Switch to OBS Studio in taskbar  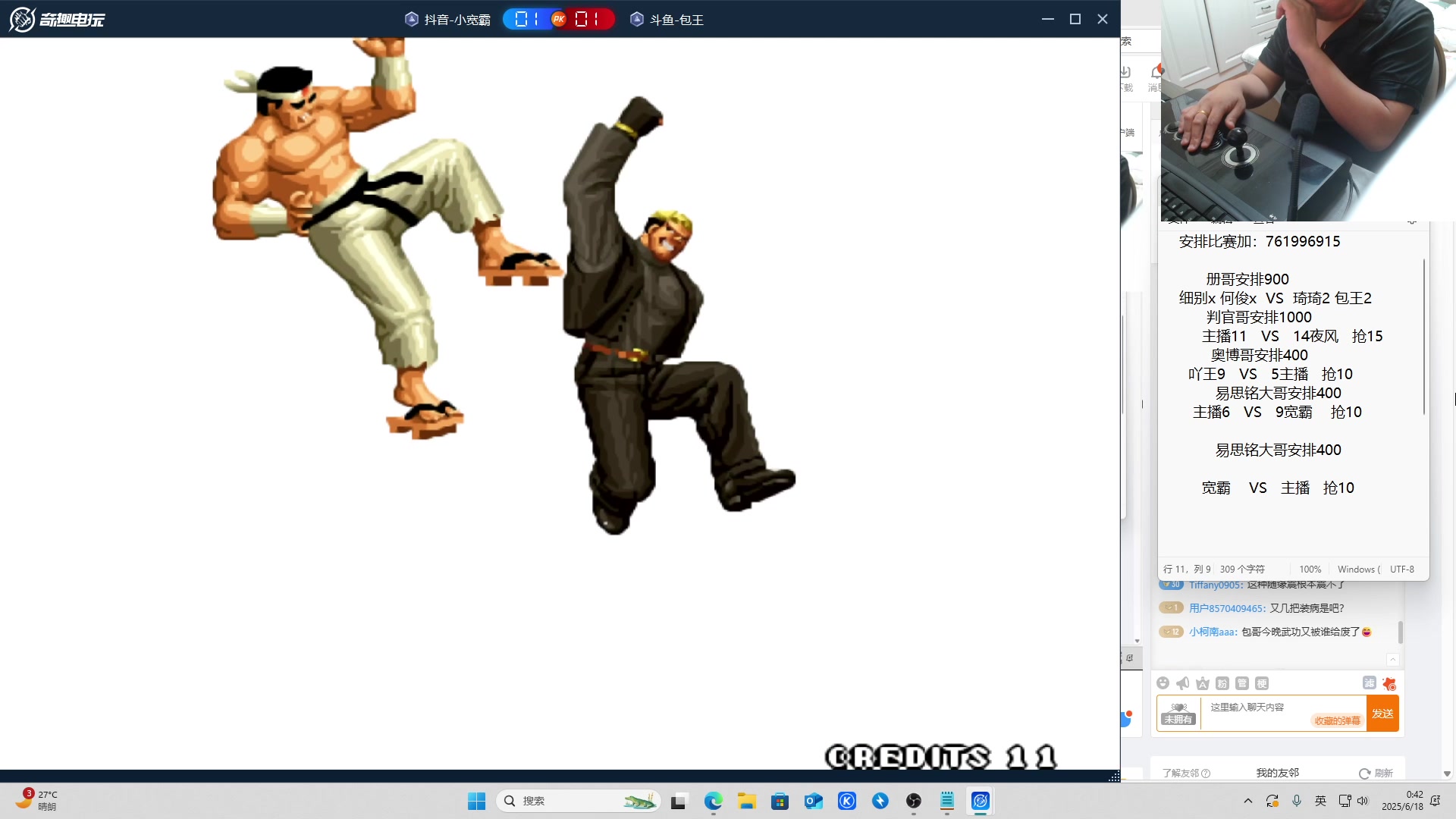[x=914, y=801]
